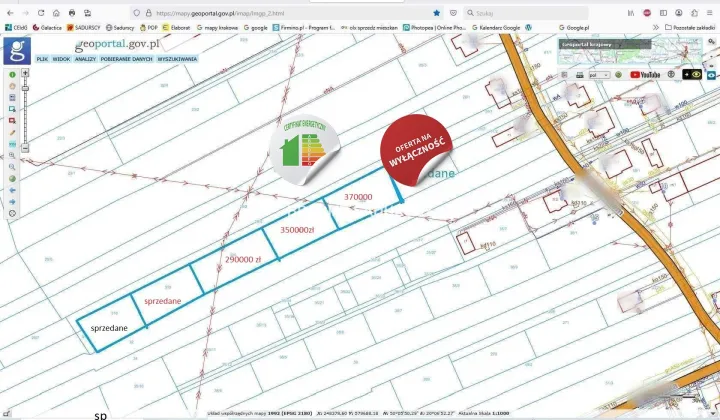Open the WIDOK menu
The height and width of the screenshot is (420, 720).
[x=61, y=59]
